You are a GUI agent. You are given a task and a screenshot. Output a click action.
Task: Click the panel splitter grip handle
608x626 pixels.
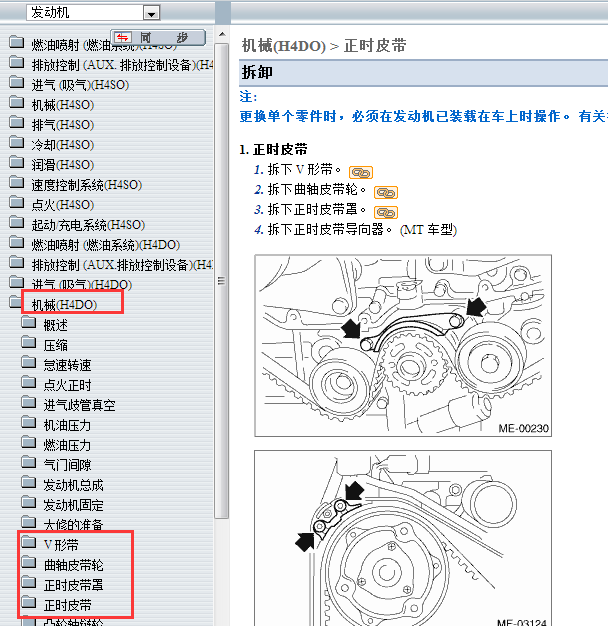(x=221, y=281)
